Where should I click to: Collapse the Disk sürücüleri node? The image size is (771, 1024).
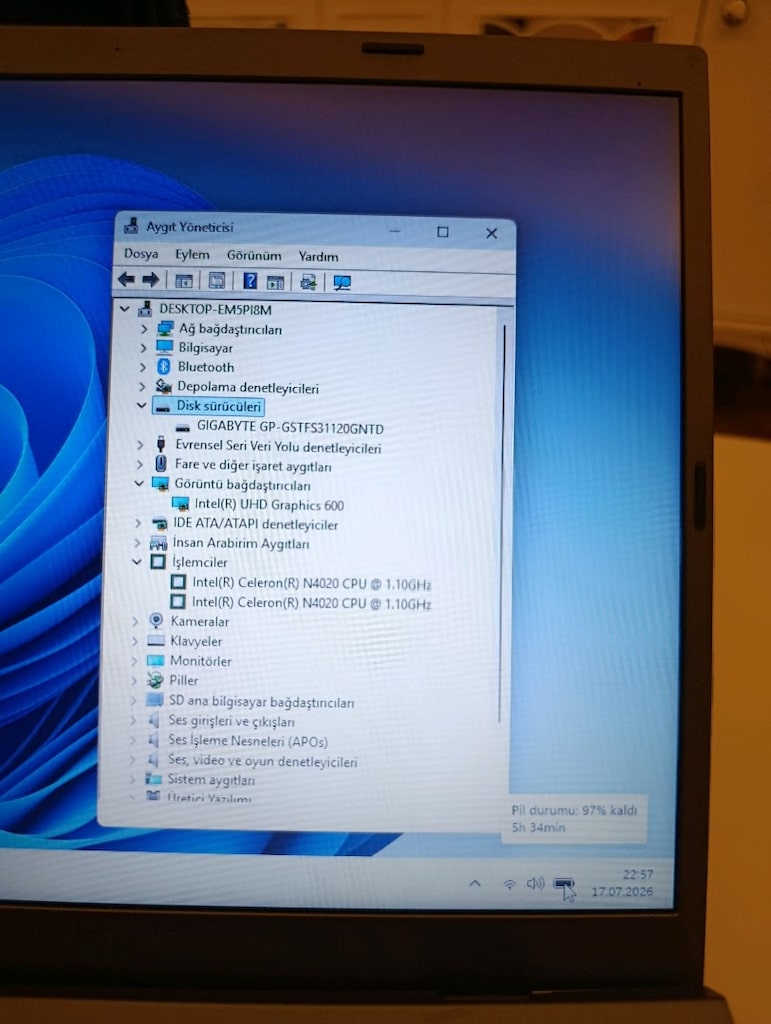pos(141,406)
